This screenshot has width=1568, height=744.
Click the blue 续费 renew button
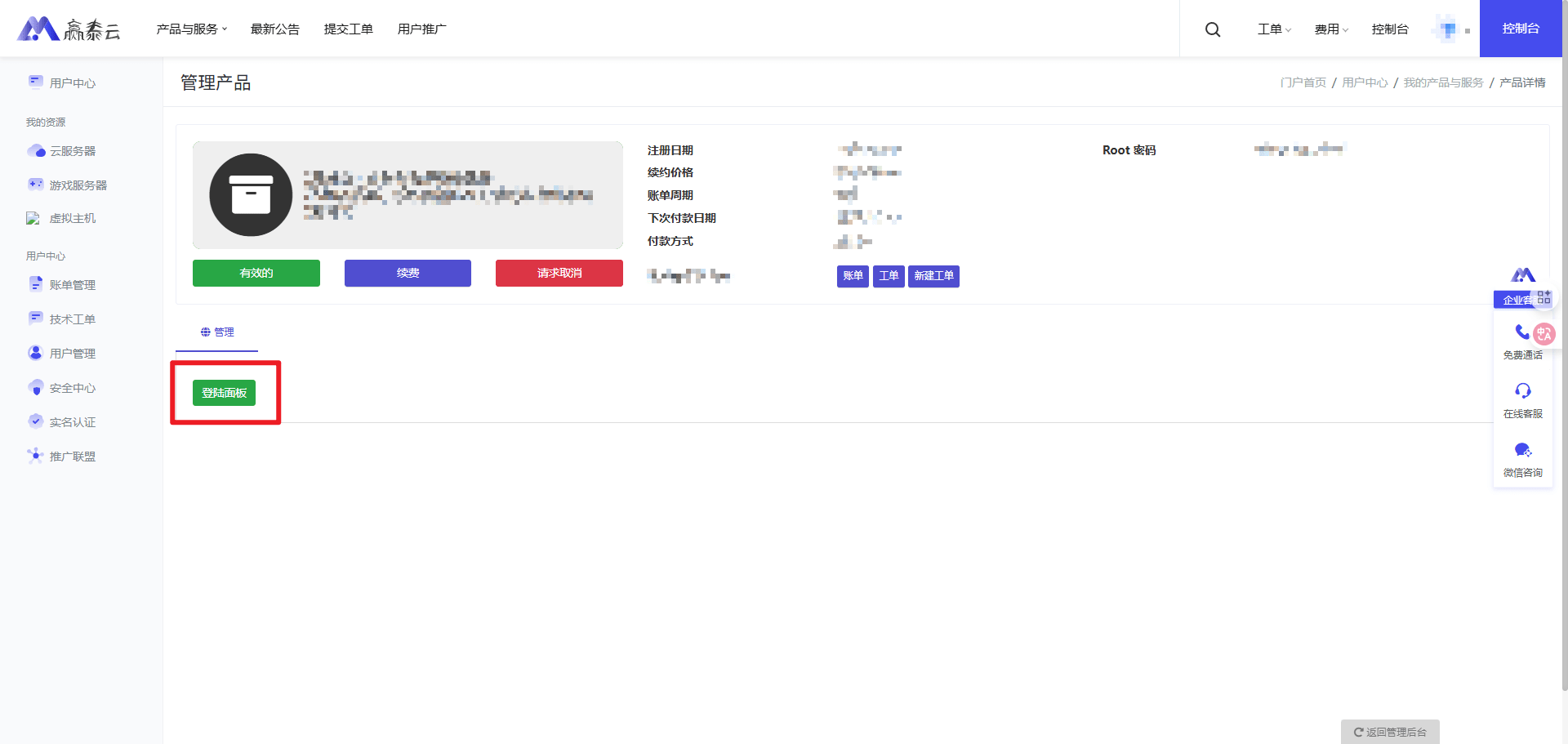[x=408, y=274]
